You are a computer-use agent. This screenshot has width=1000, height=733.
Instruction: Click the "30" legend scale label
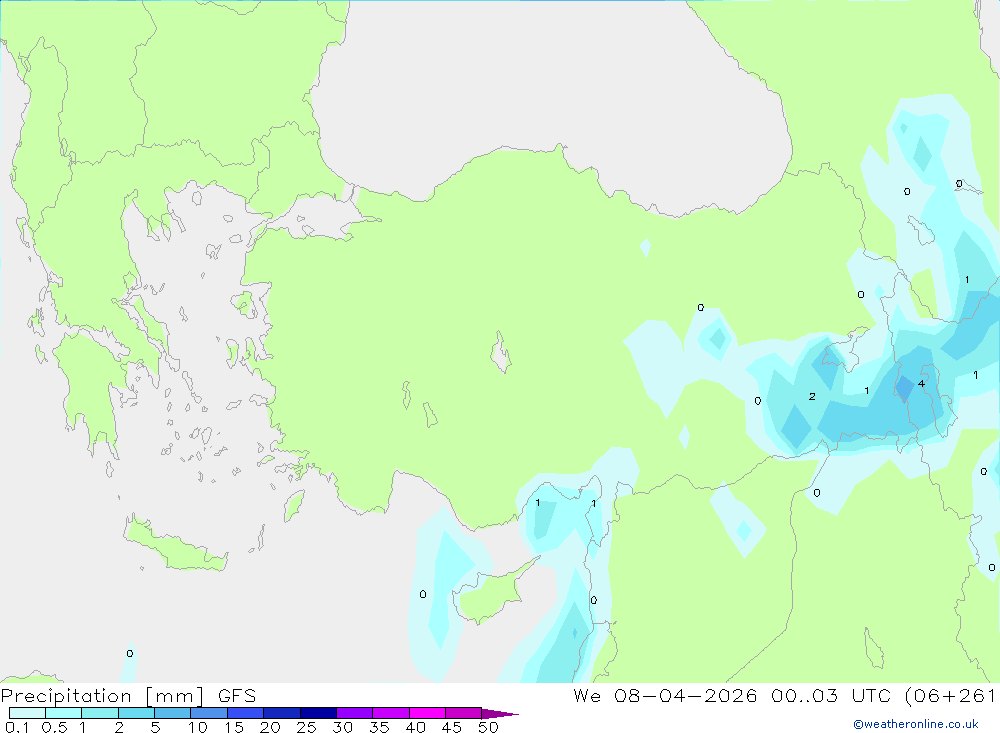coord(343,727)
